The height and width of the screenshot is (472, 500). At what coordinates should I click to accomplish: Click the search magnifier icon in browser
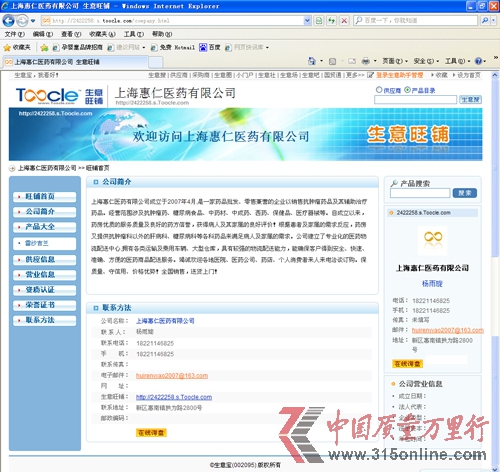pyautogui.click(x=485, y=21)
